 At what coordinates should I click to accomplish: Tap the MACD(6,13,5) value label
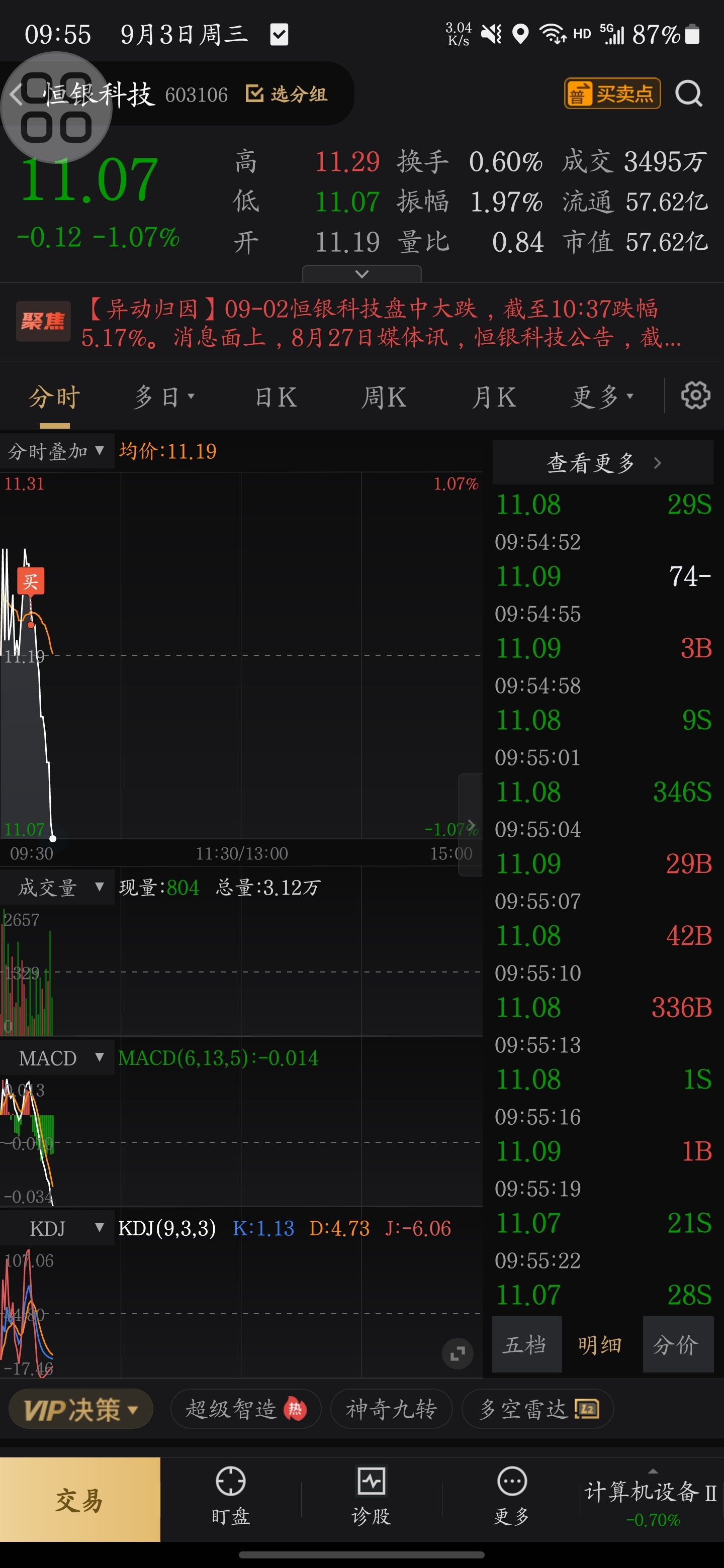click(218, 1058)
